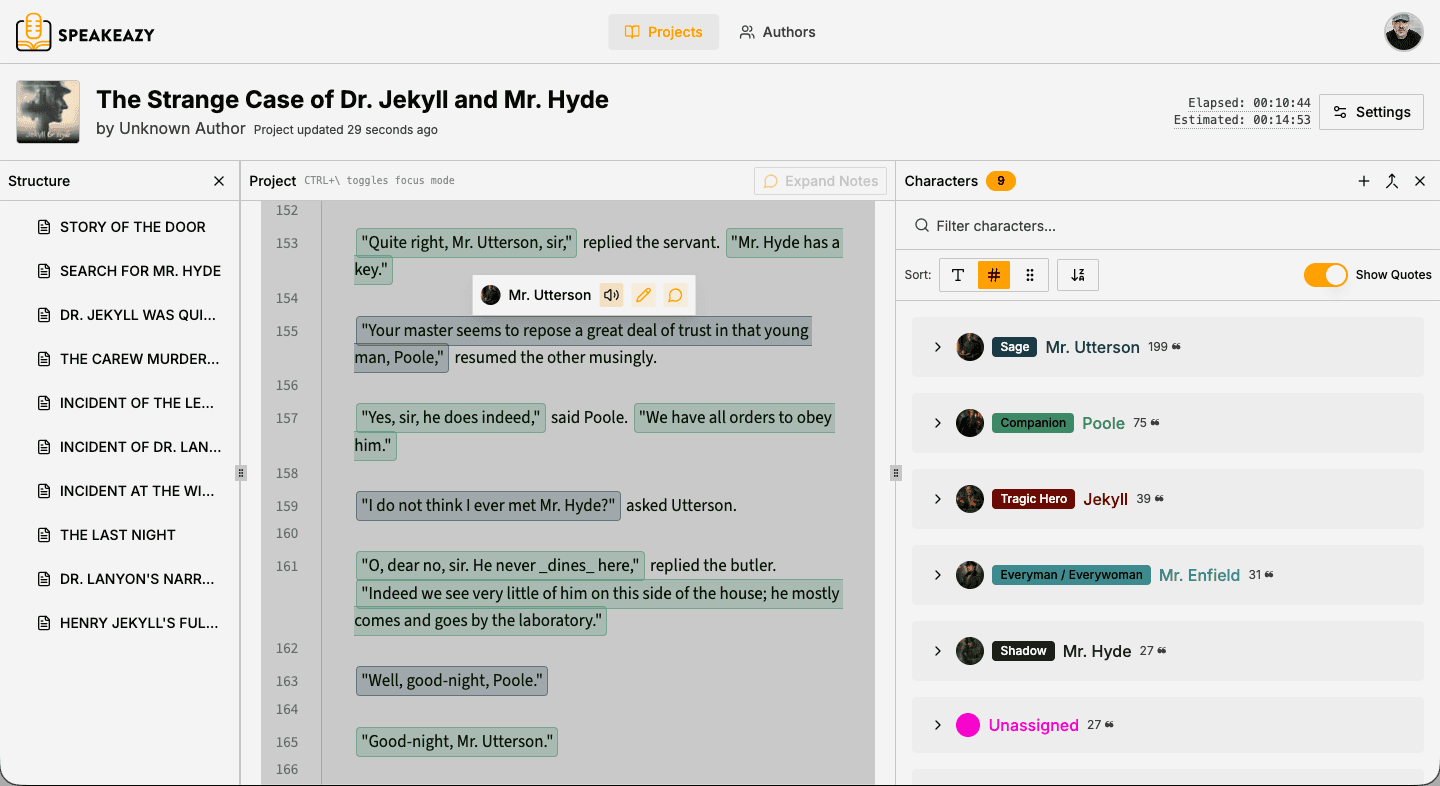Viewport: 1440px width, 786px height.
Task: Open project Settings
Action: [x=1371, y=112]
